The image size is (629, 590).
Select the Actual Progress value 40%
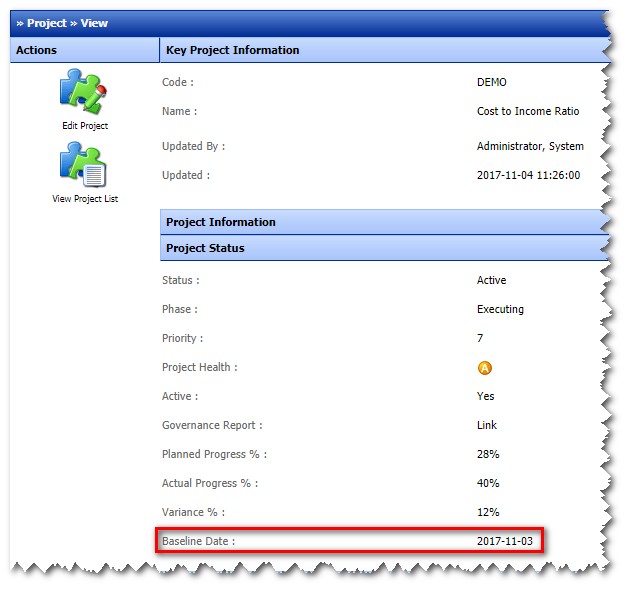tap(488, 483)
